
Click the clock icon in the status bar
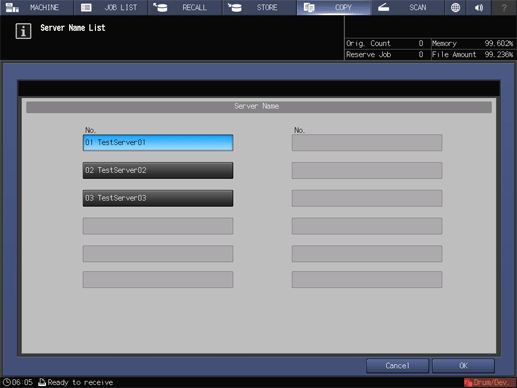[7, 382]
